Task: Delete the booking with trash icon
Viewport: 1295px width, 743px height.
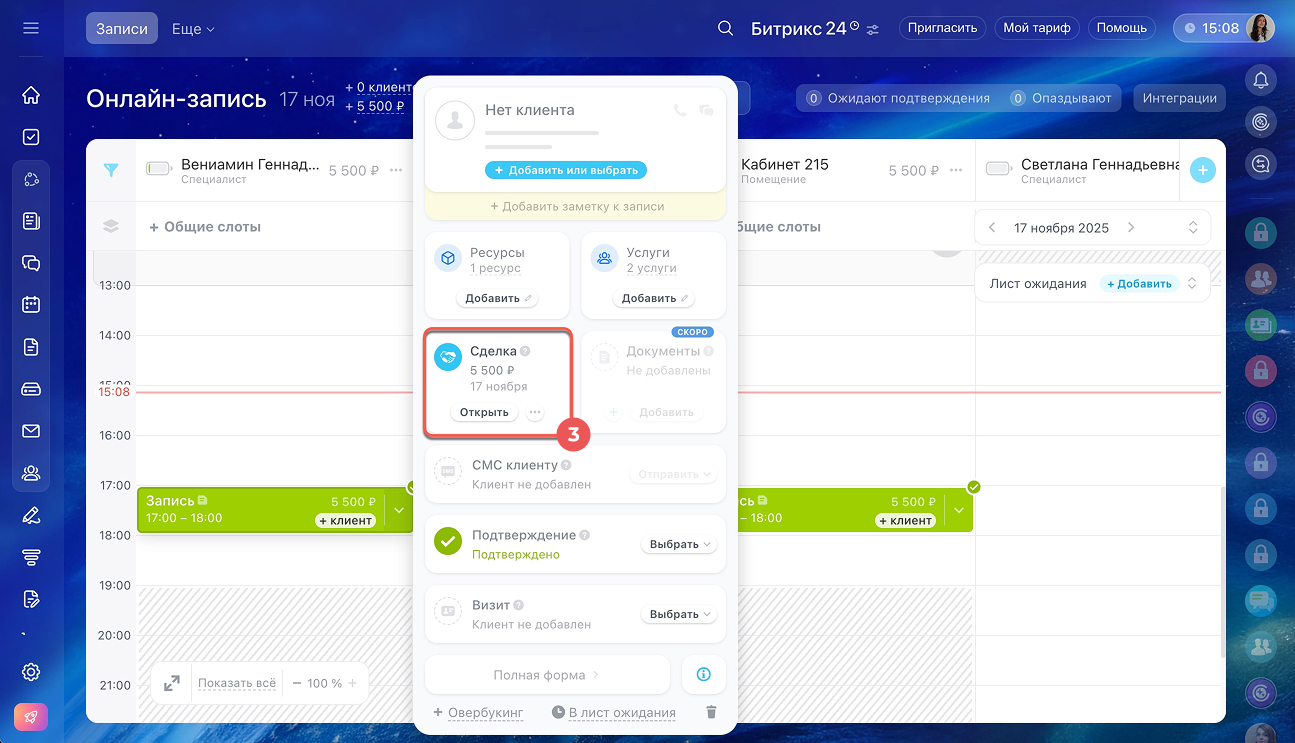Action: tap(711, 712)
